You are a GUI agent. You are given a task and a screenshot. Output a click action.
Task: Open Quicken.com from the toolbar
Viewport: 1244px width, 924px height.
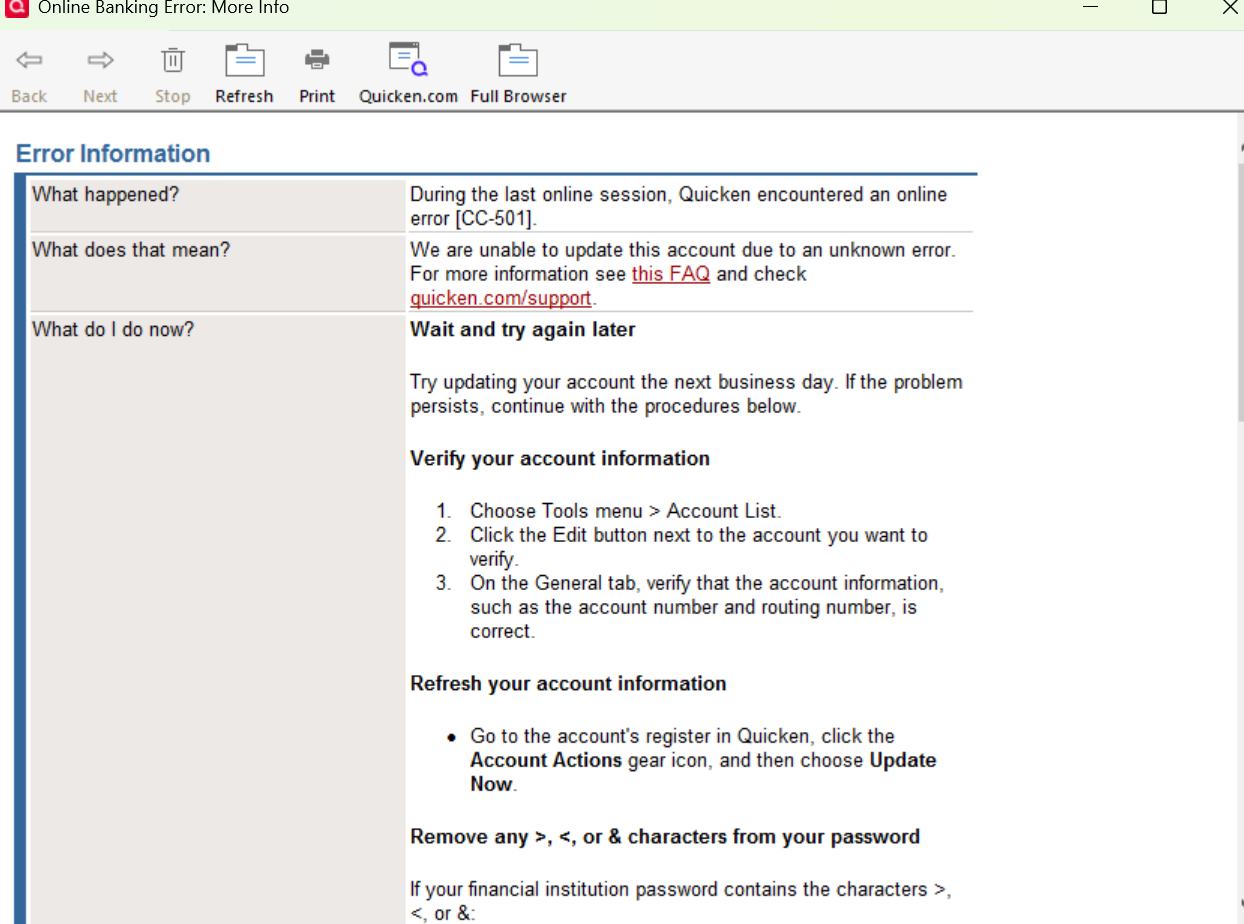point(408,73)
